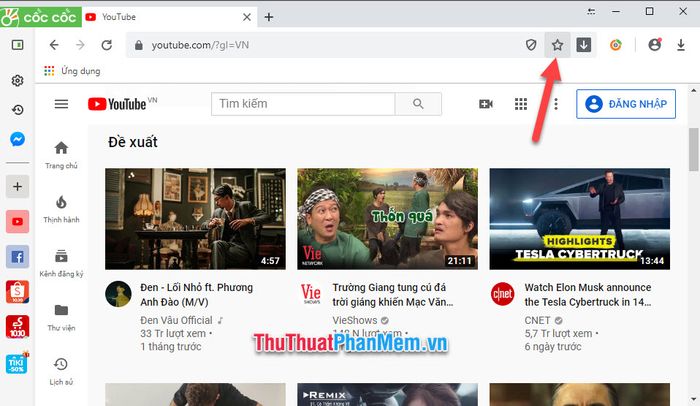Open browsing history clock in sidebar

(x=17, y=110)
